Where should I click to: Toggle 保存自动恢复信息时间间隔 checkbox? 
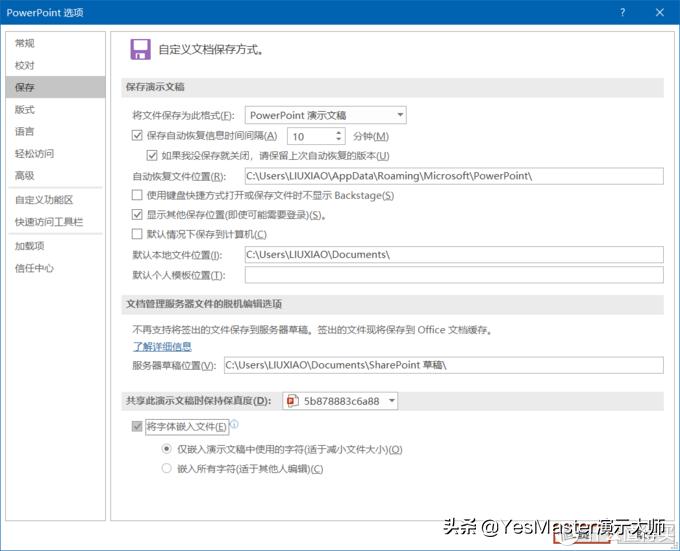click(137, 136)
